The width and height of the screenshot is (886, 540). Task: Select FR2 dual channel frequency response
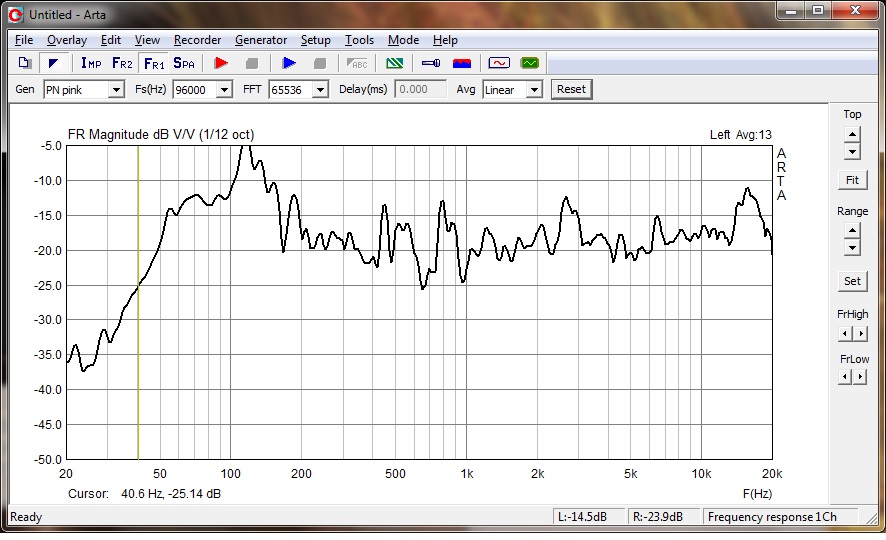click(122, 63)
